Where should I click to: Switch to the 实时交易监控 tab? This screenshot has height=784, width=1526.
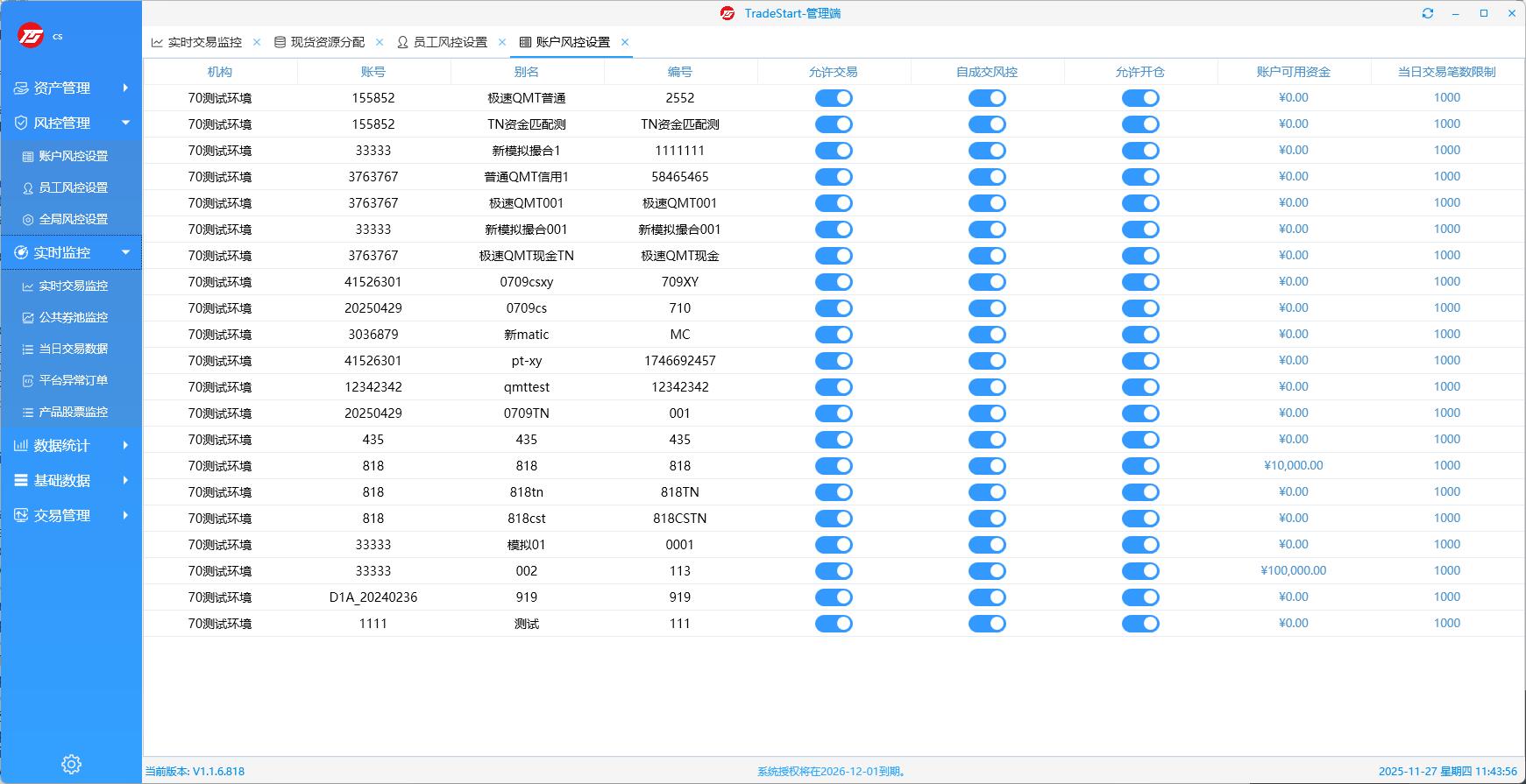tap(204, 42)
